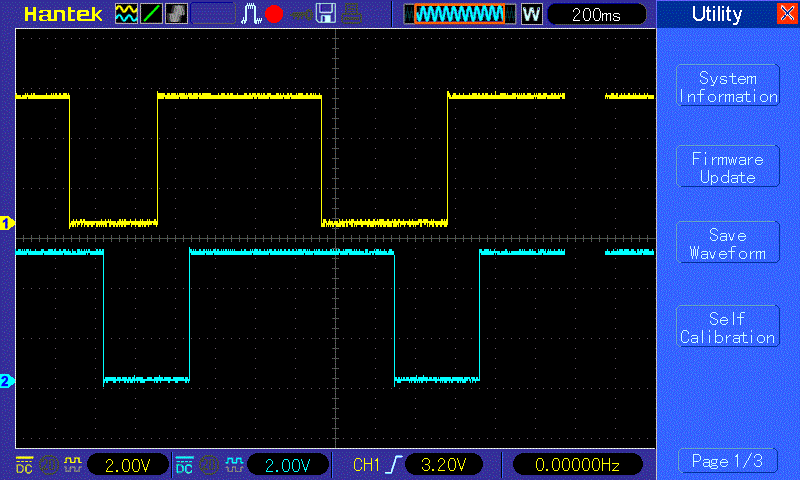
Task: Click the W window mode icon
Action: (x=531, y=14)
